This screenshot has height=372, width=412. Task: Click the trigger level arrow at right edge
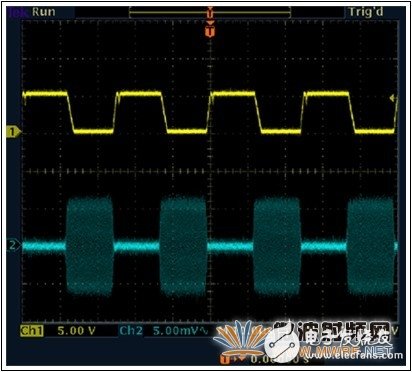[393, 98]
